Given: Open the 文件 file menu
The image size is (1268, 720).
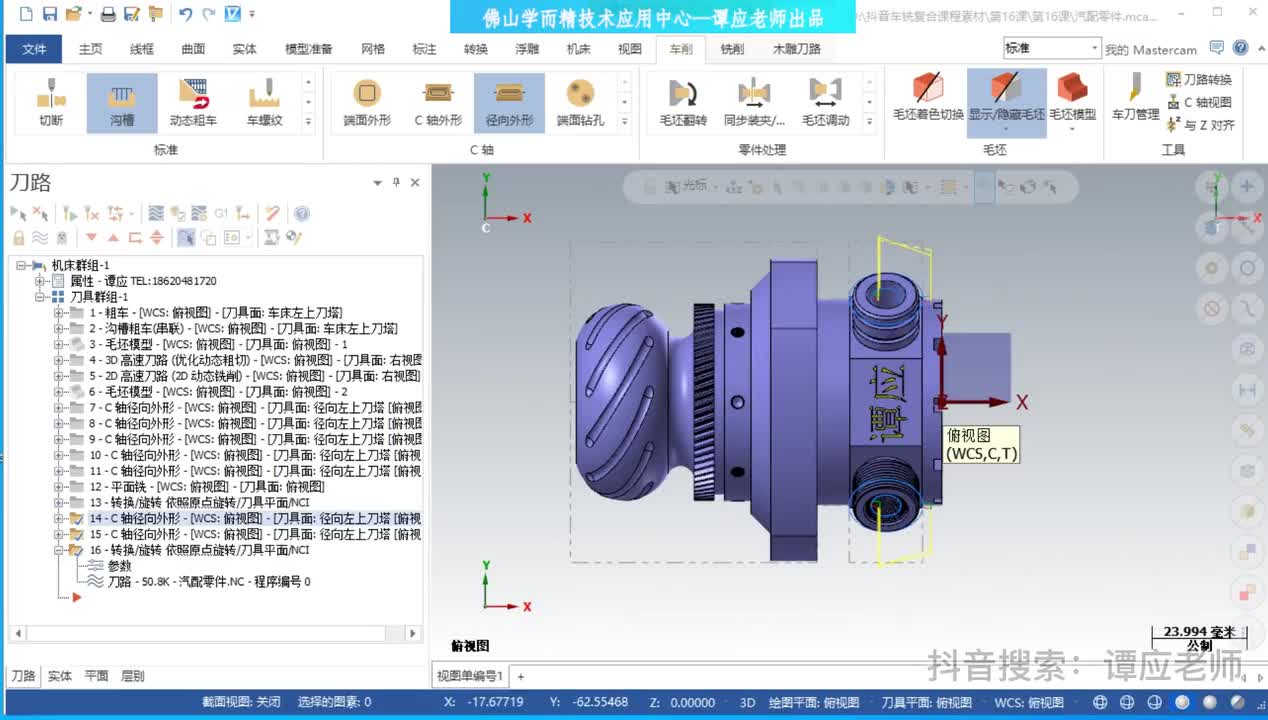Looking at the screenshot, I should pos(34,49).
